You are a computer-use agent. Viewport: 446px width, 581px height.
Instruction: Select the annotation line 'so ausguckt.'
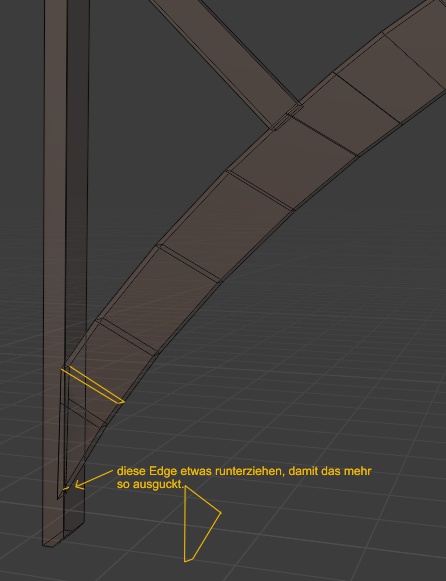point(150,484)
